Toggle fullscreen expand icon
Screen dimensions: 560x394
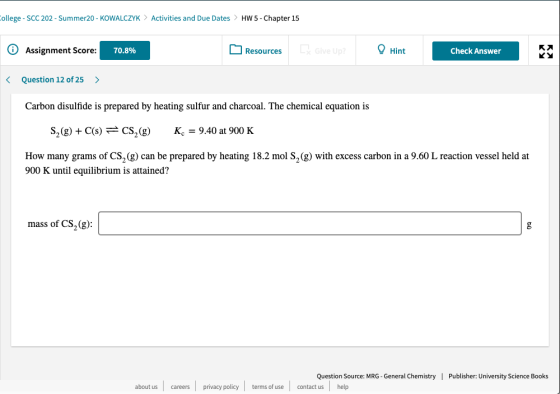click(546, 51)
